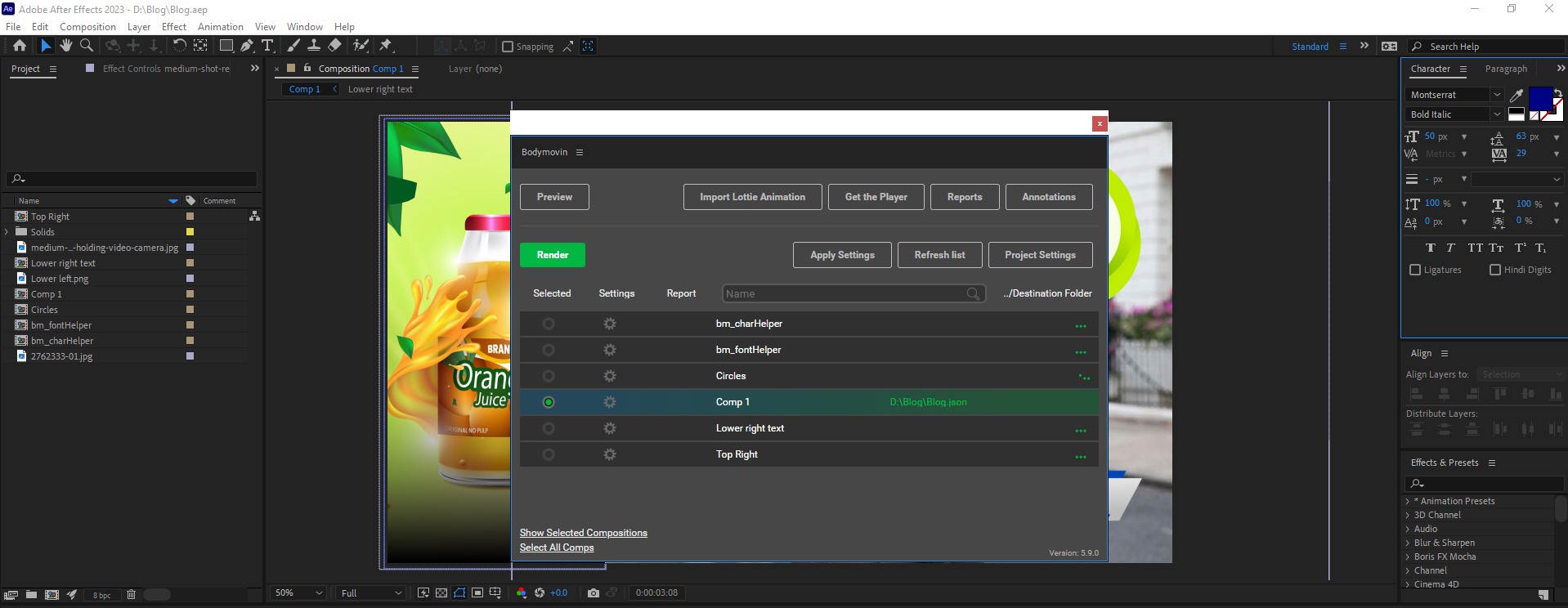Select the Circles radio button in Bodymovin
Image resolution: width=1568 pixels, height=608 pixels.
(549, 376)
